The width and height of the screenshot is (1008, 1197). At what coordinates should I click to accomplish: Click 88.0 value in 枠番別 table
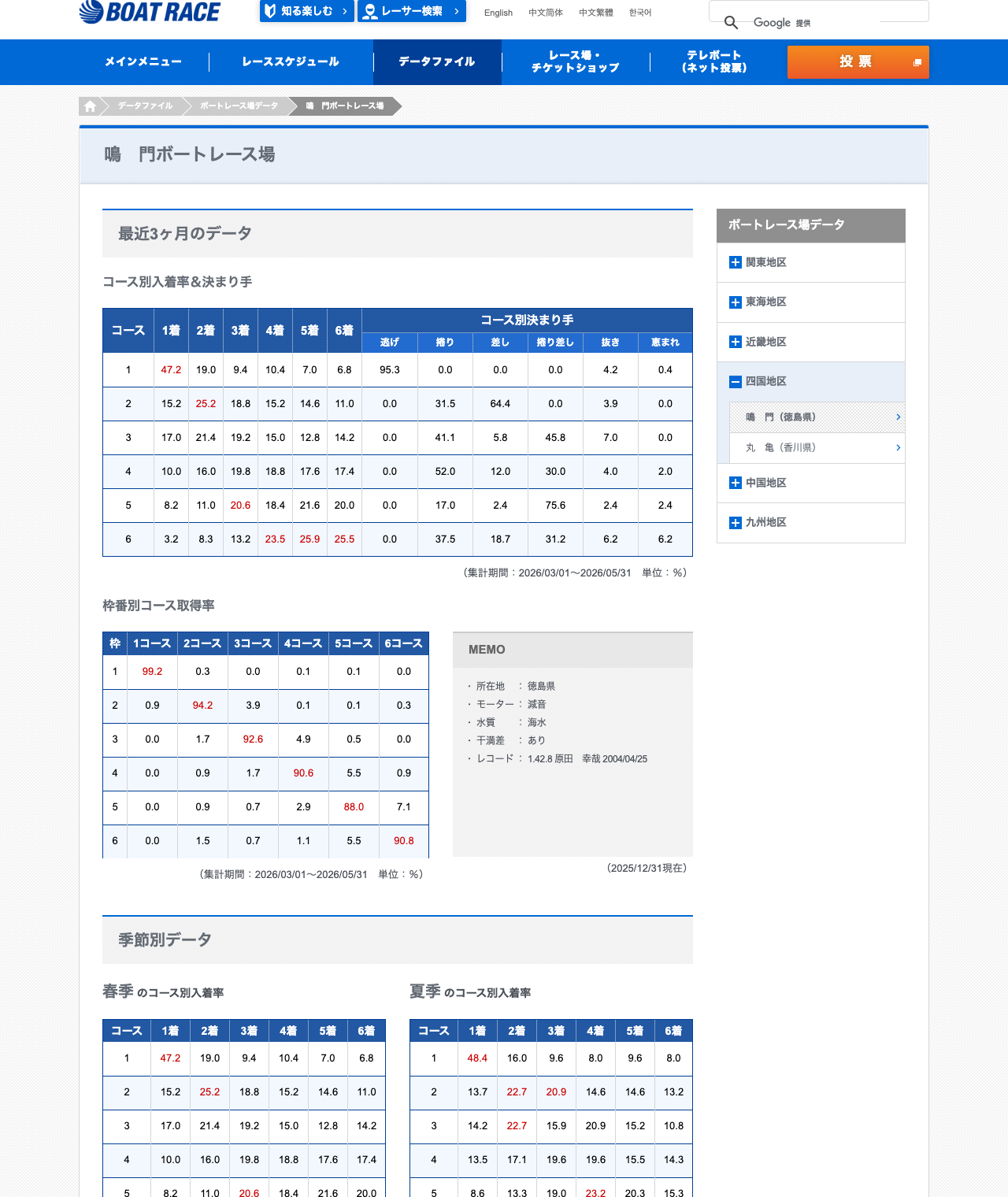click(354, 807)
